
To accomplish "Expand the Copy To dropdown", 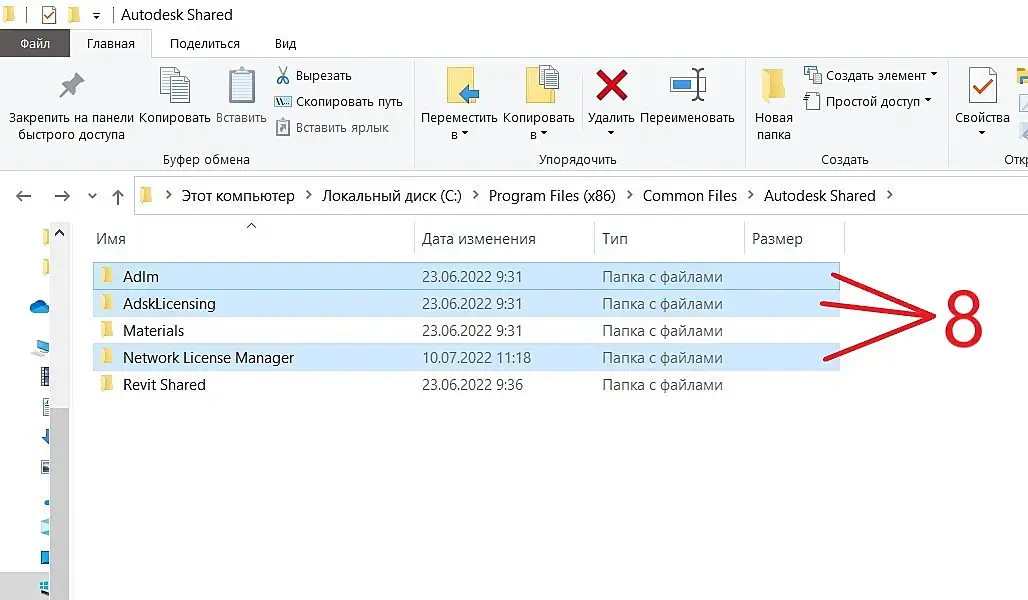I will click(x=539, y=134).
